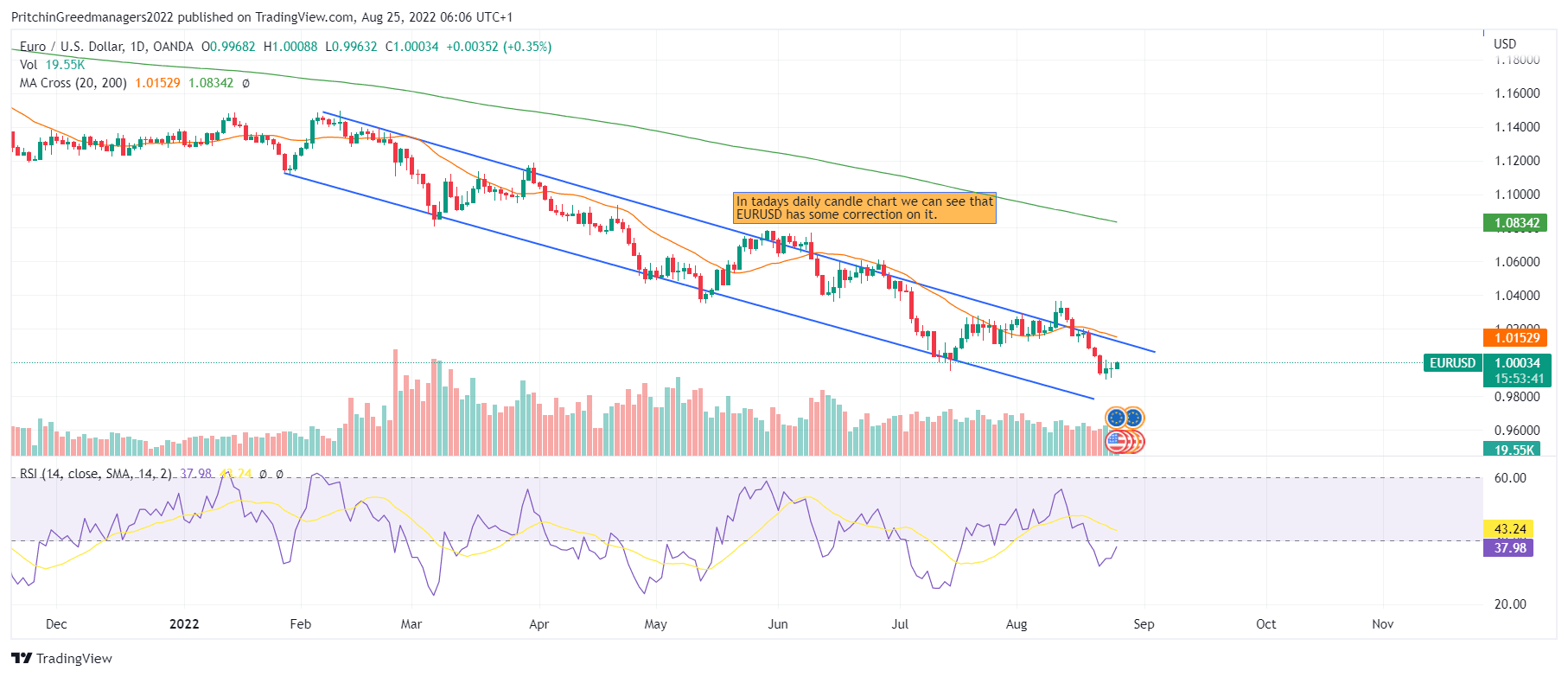Click the Aug label on time axis
Viewport: 1568px width, 677px height.
(1017, 624)
